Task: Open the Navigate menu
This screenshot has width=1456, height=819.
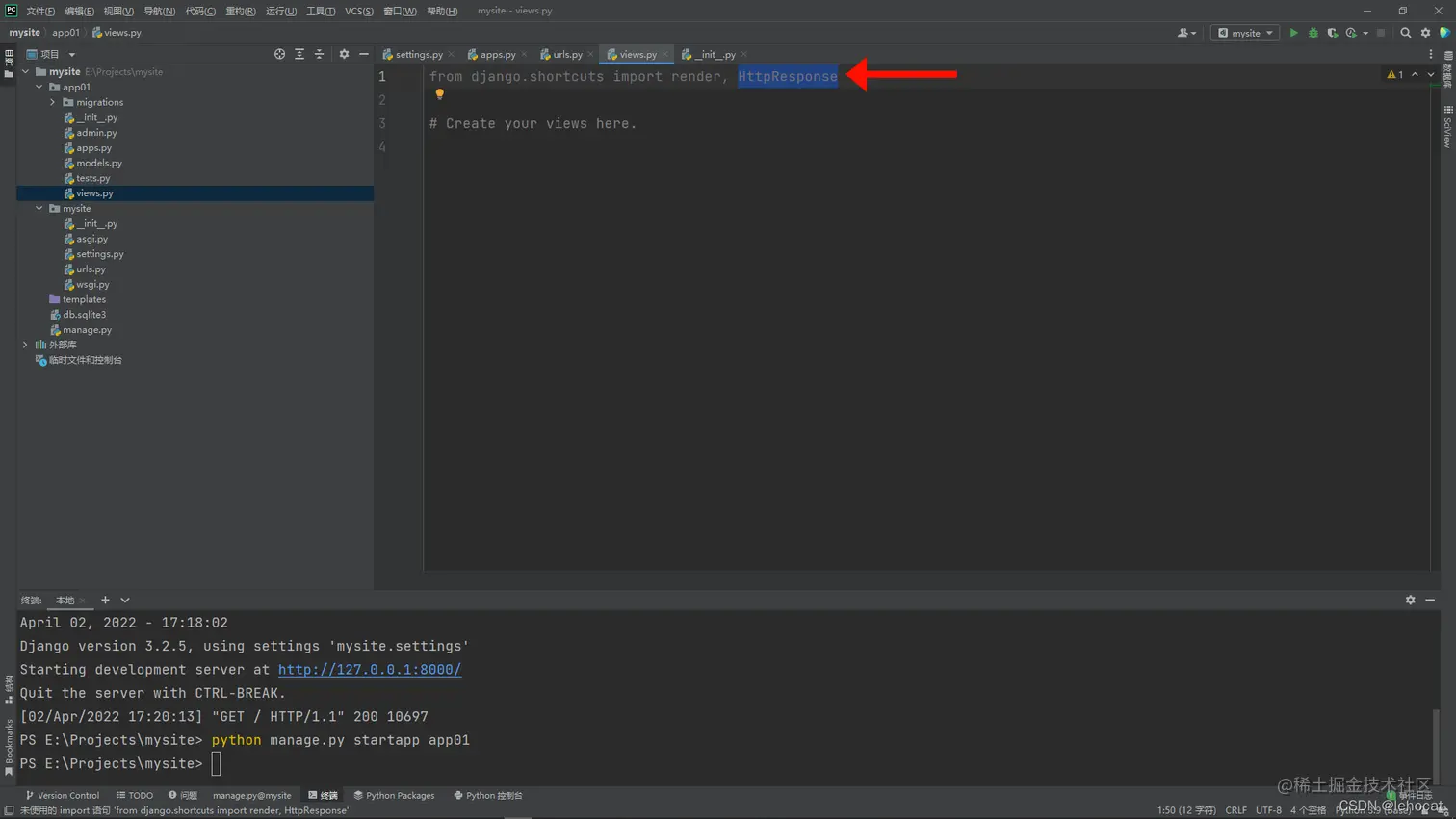Action: pyautogui.click(x=159, y=11)
